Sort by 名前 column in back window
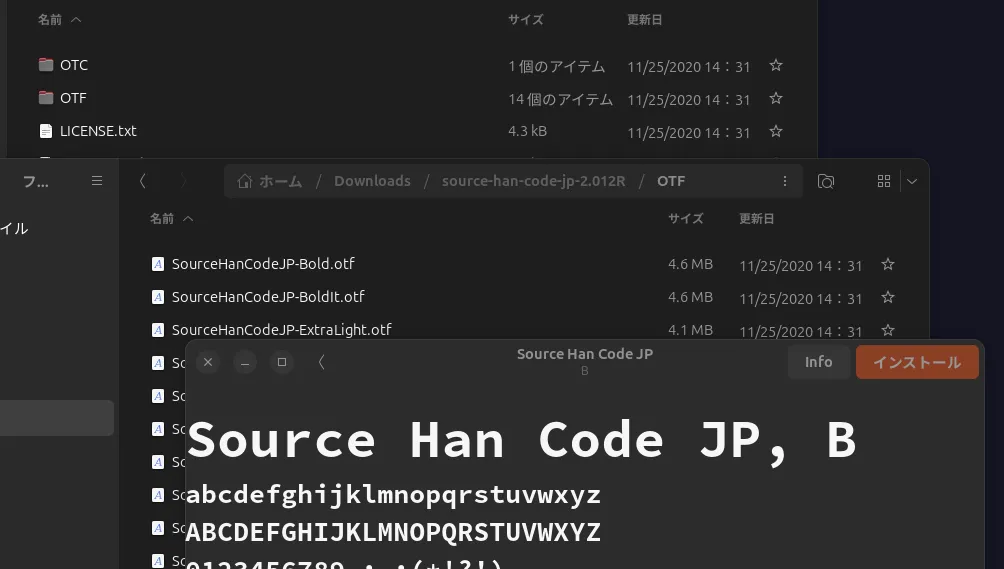The image size is (1004, 569). point(59,20)
